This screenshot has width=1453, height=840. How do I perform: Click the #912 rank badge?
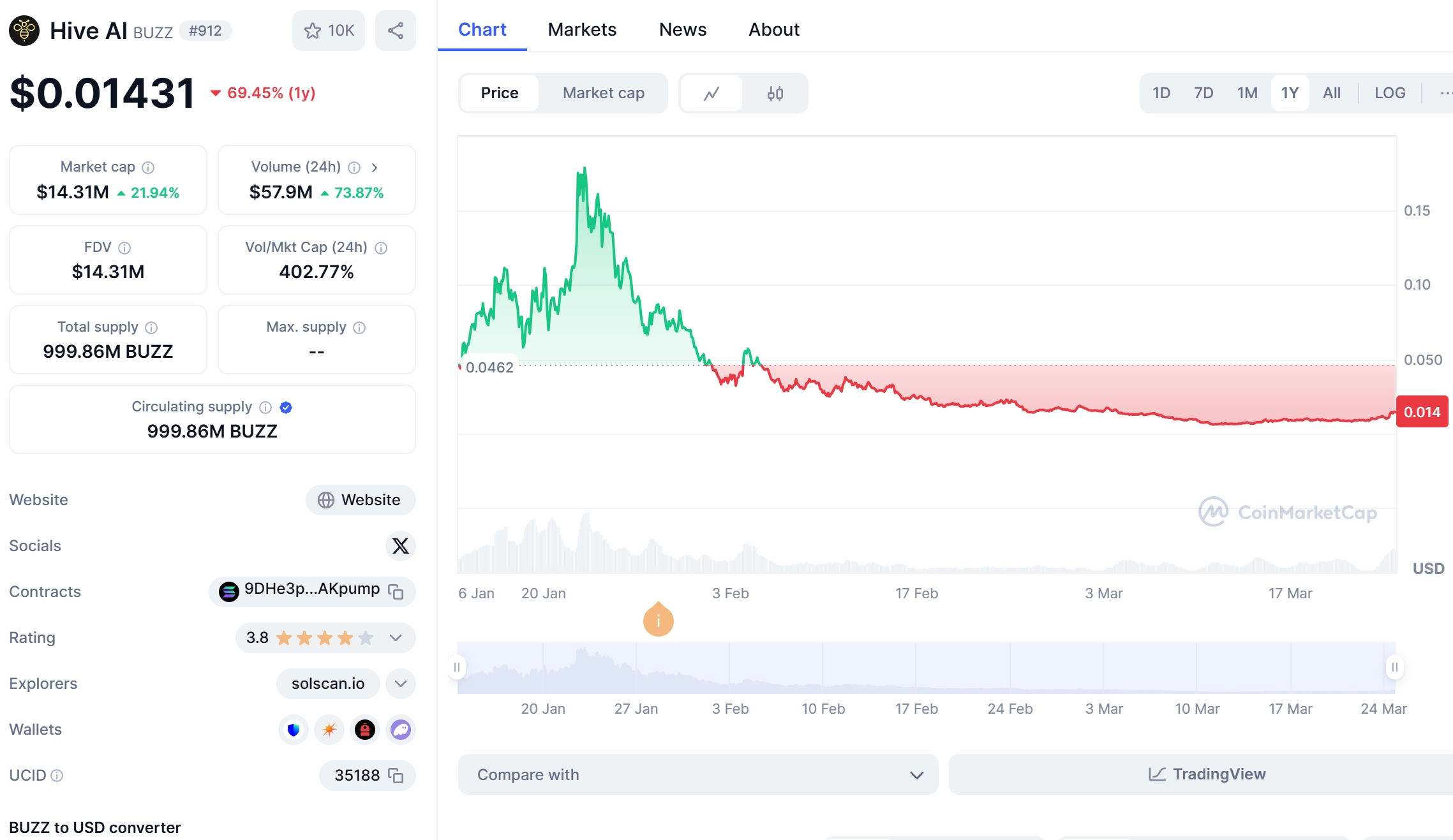coord(205,31)
